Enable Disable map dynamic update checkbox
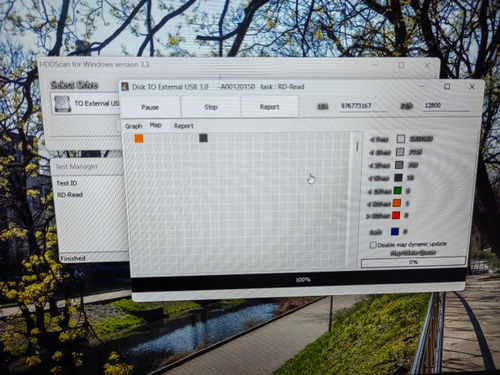The width and height of the screenshot is (500, 375). pos(373,245)
